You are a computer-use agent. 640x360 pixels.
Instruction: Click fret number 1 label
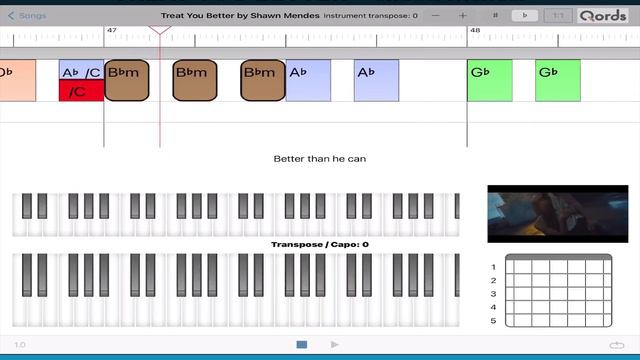493,267
